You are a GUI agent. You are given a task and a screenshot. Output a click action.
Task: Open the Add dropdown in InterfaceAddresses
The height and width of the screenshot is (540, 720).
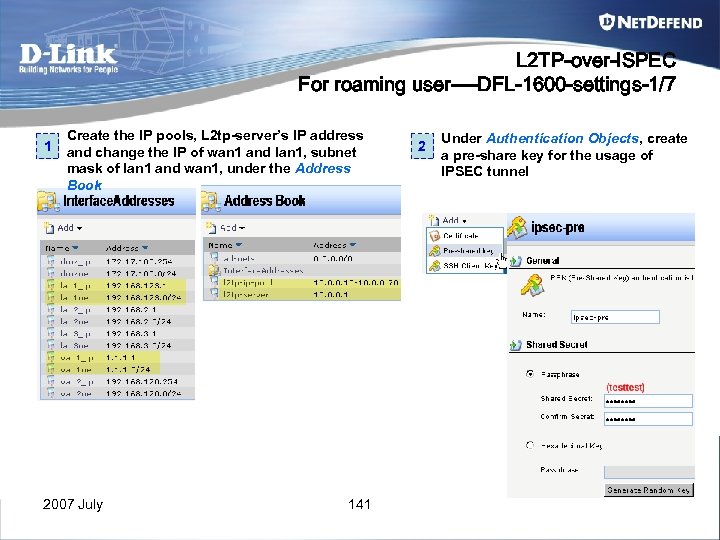pos(63,228)
